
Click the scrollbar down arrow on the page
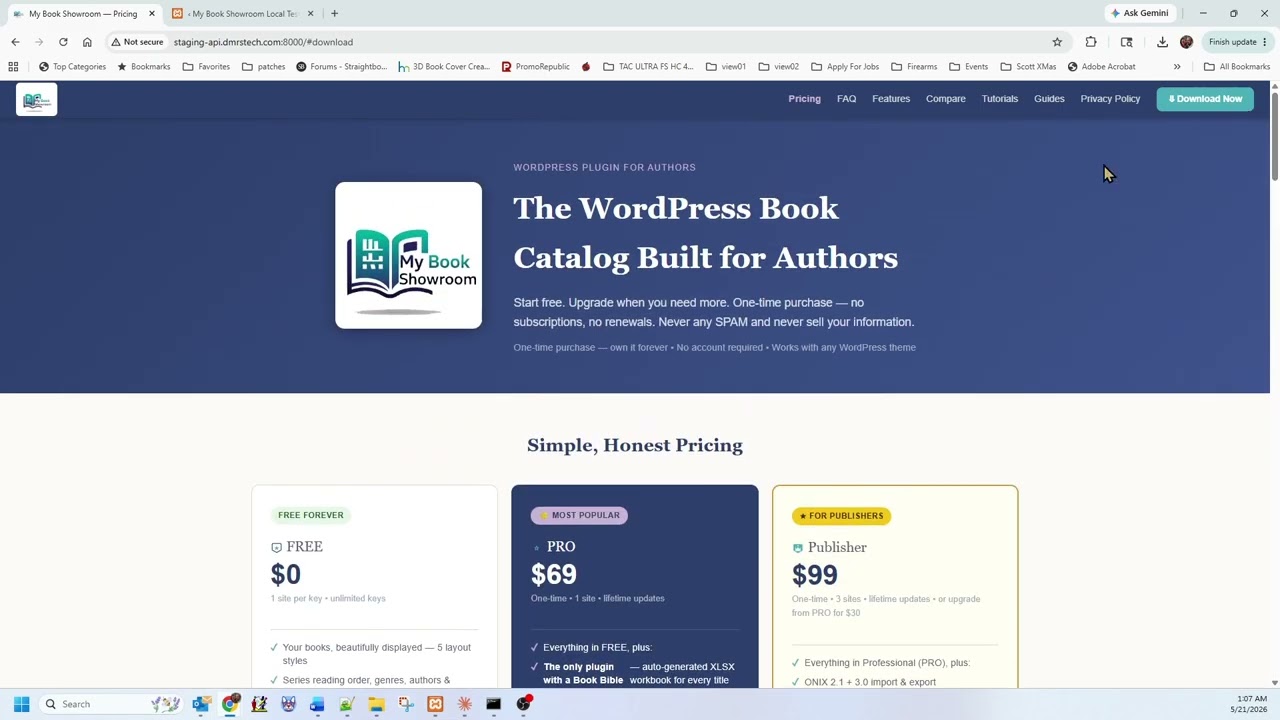(x=1274, y=682)
